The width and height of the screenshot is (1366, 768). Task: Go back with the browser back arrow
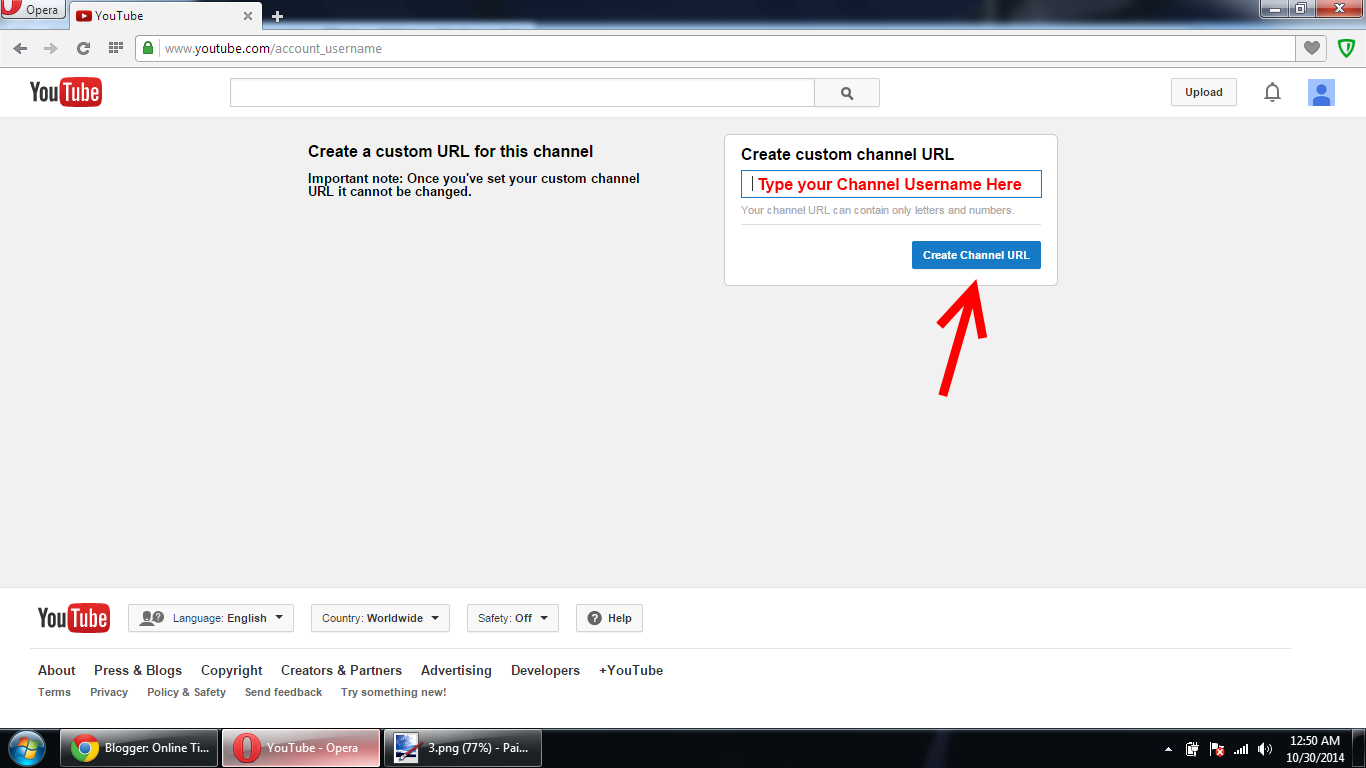pos(20,48)
